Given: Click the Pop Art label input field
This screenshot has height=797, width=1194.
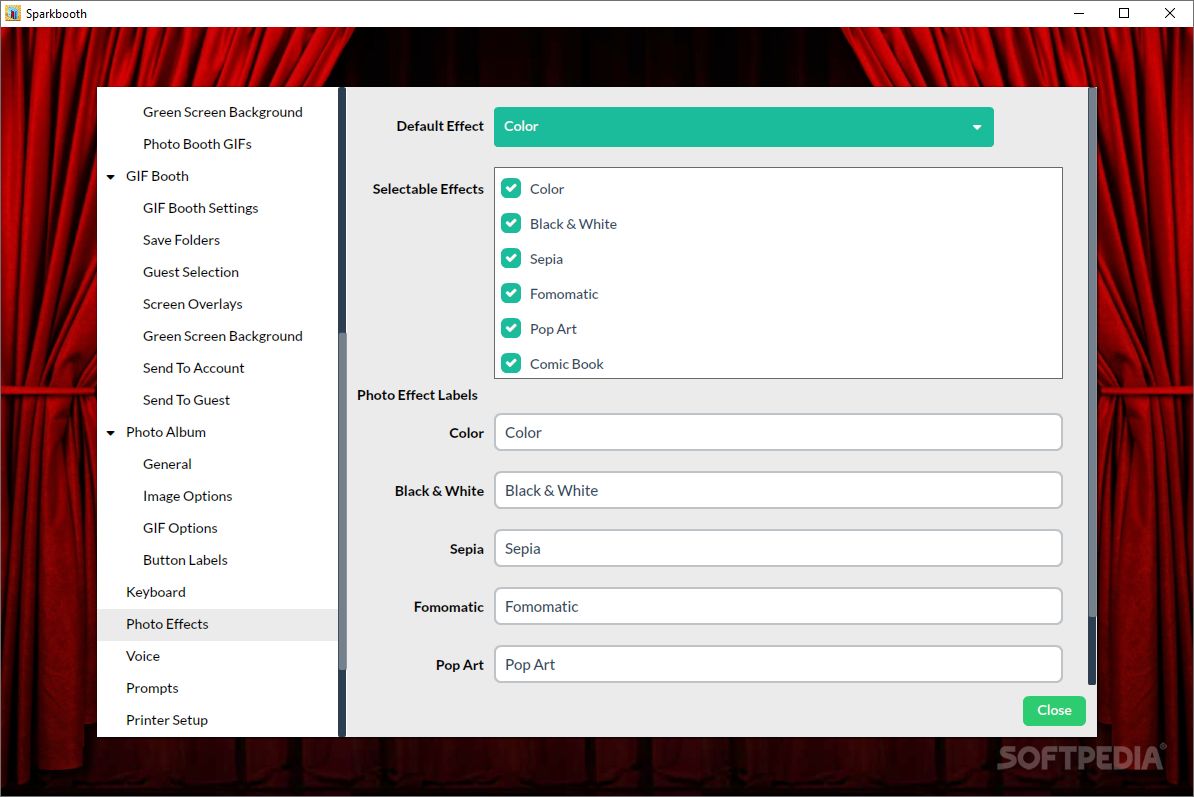Looking at the screenshot, I should point(777,664).
